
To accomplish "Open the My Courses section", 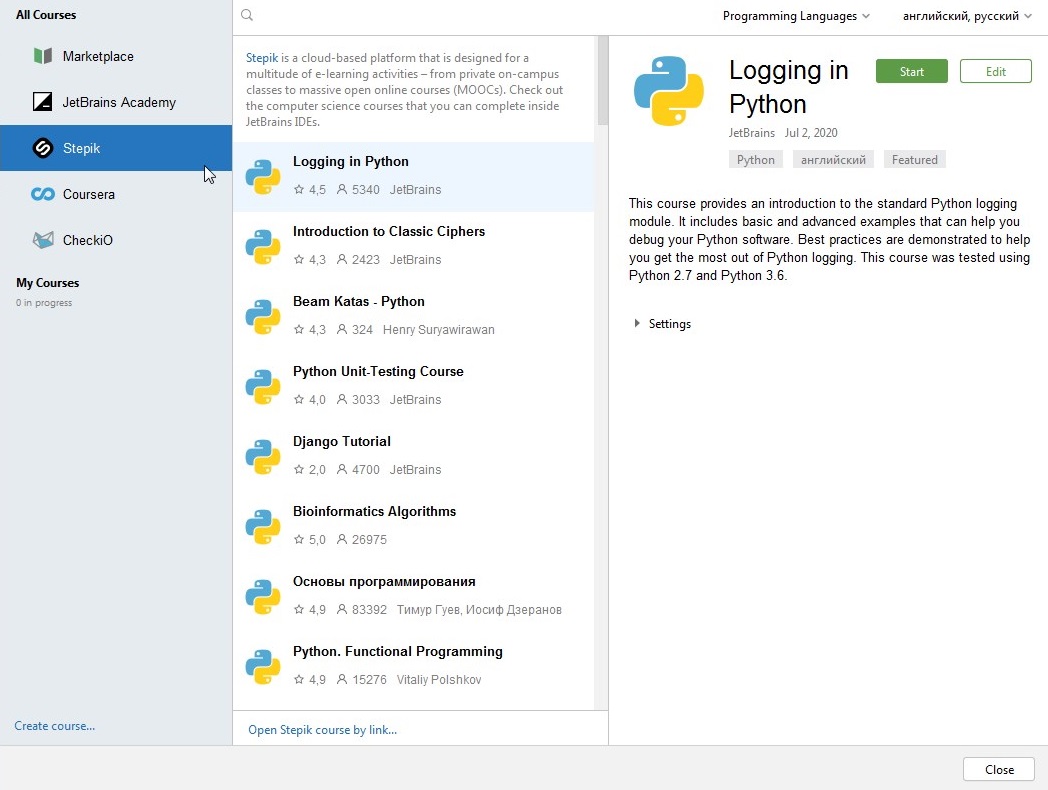I will click(47, 283).
